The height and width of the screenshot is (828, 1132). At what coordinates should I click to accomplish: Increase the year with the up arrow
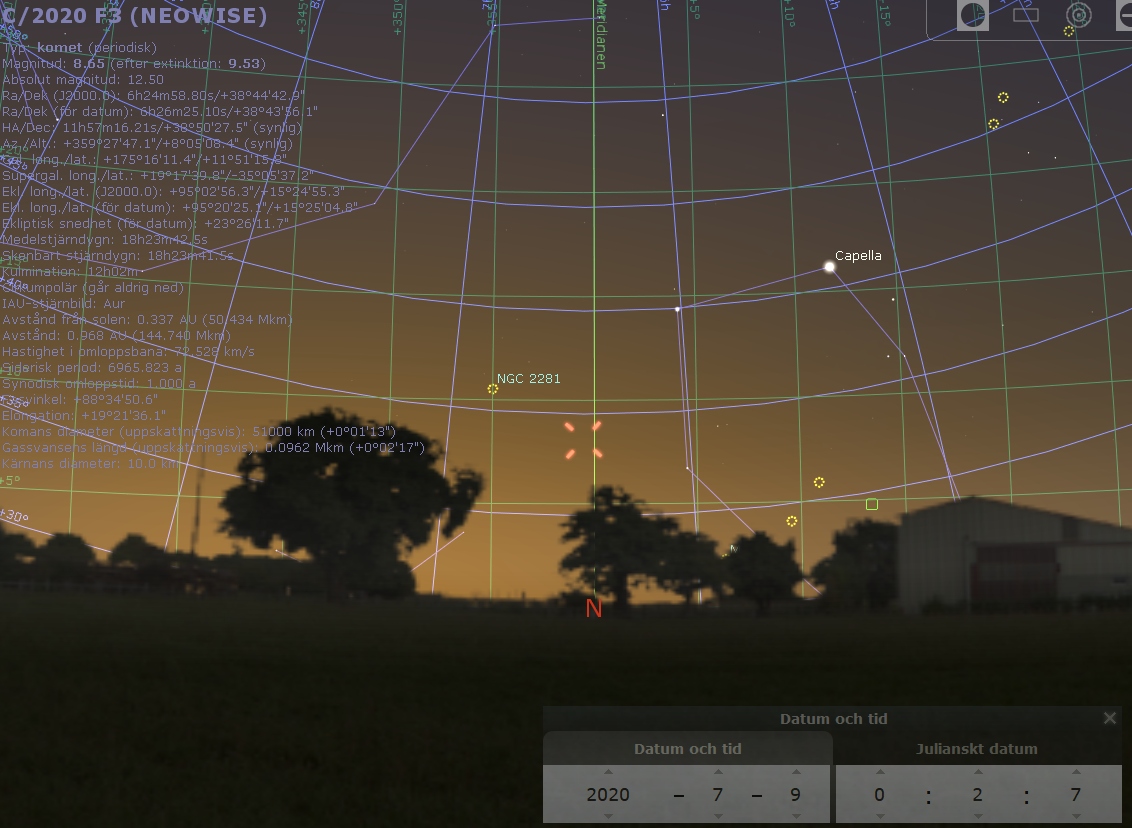click(608, 773)
